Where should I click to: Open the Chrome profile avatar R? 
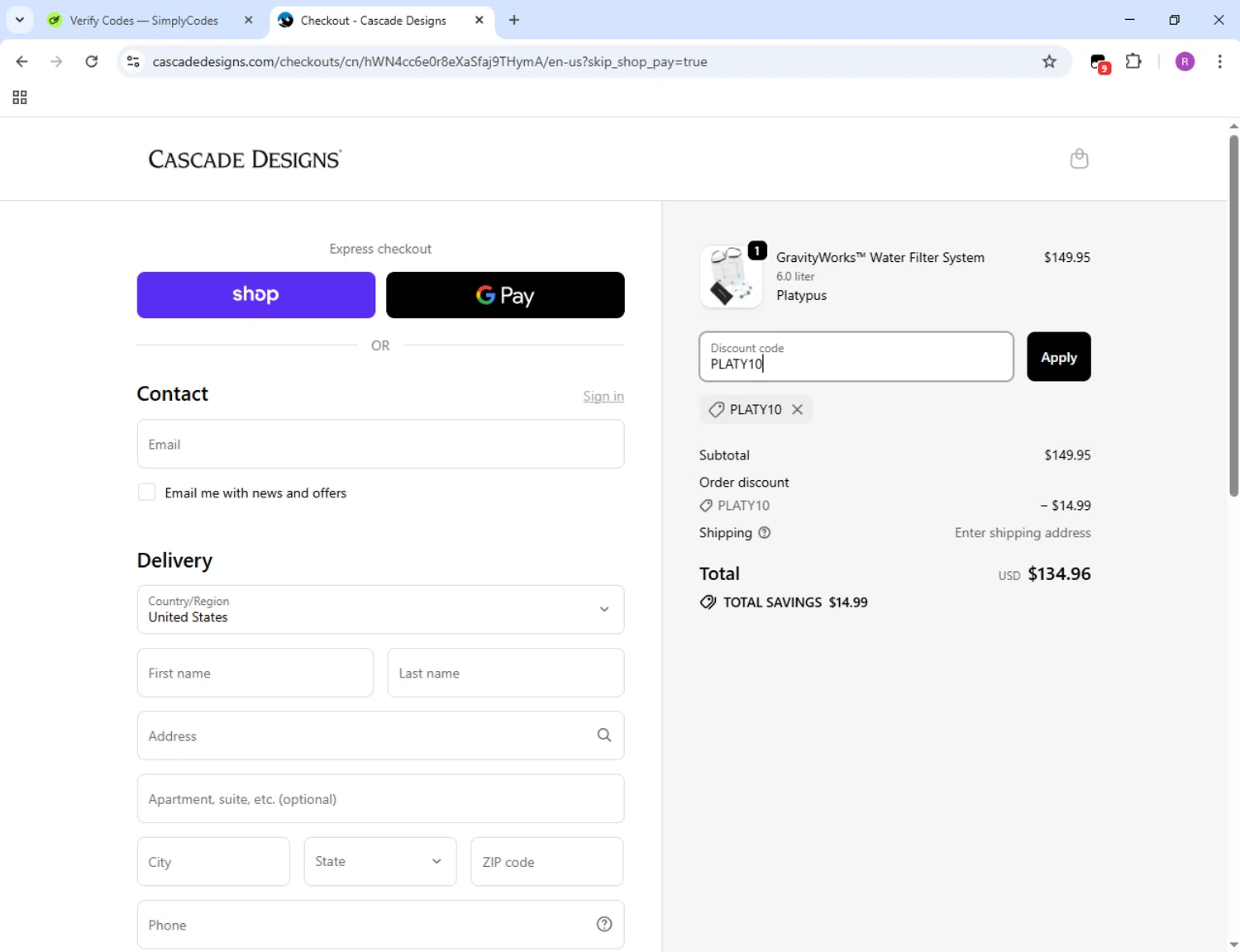point(1185,62)
